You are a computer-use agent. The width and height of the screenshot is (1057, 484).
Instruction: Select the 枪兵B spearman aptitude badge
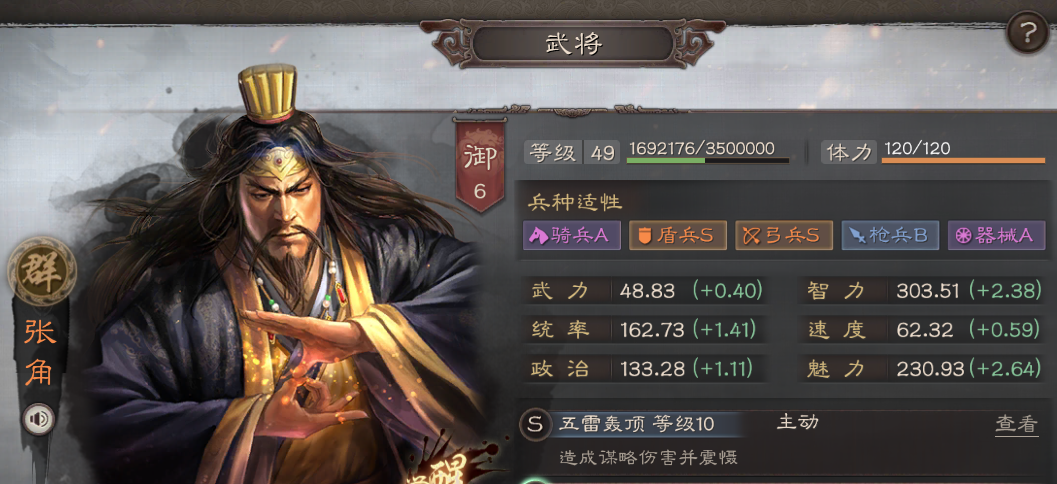point(890,235)
